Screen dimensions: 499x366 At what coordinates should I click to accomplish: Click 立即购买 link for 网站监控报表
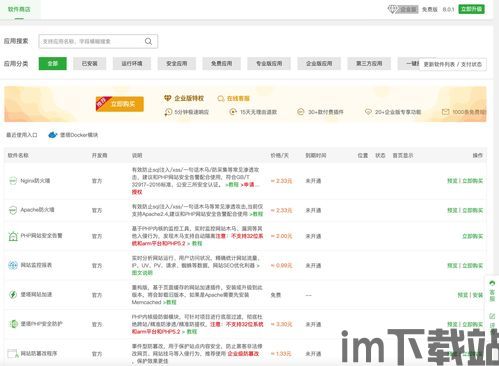(x=472, y=266)
